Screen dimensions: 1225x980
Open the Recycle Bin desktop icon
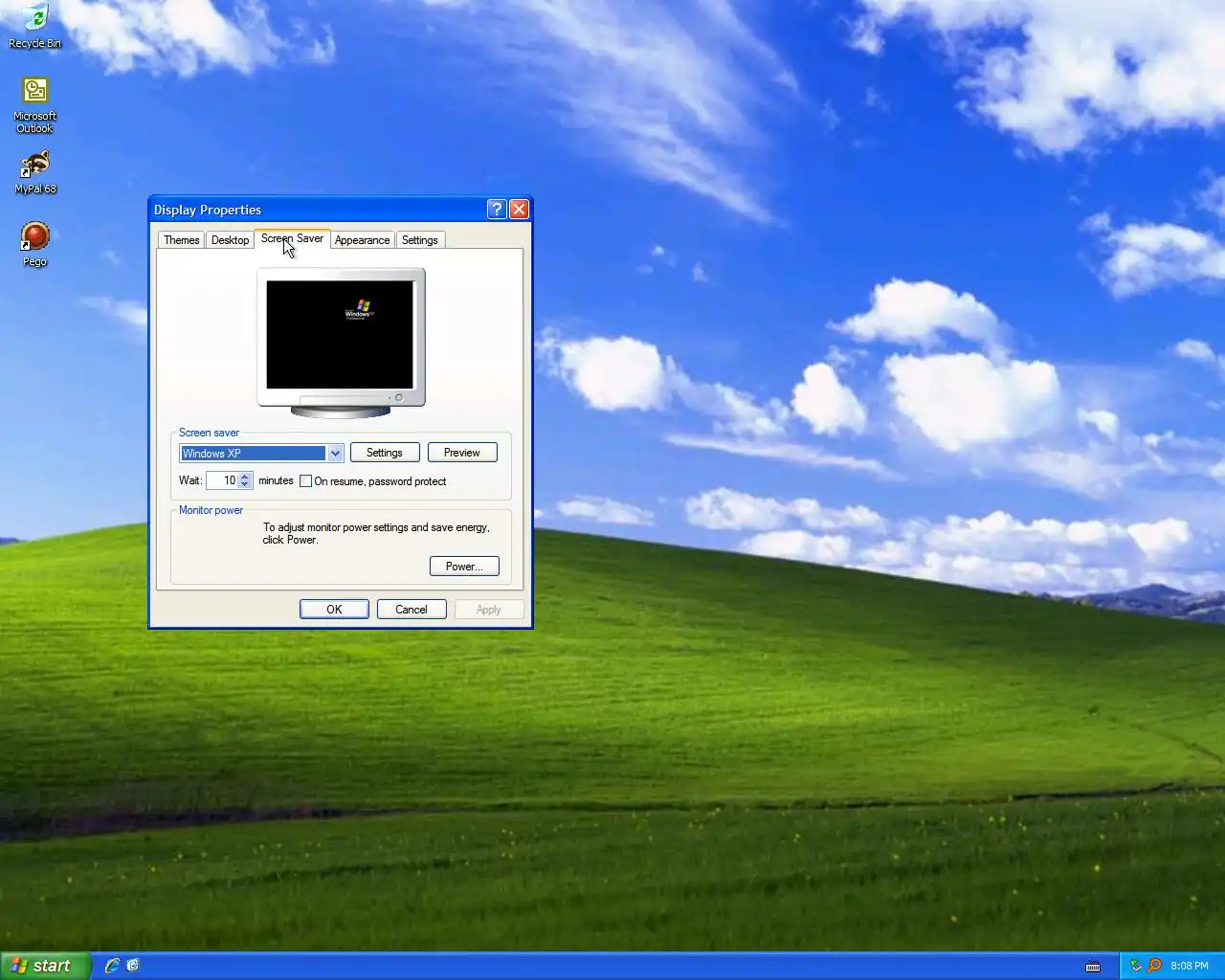click(x=34, y=26)
